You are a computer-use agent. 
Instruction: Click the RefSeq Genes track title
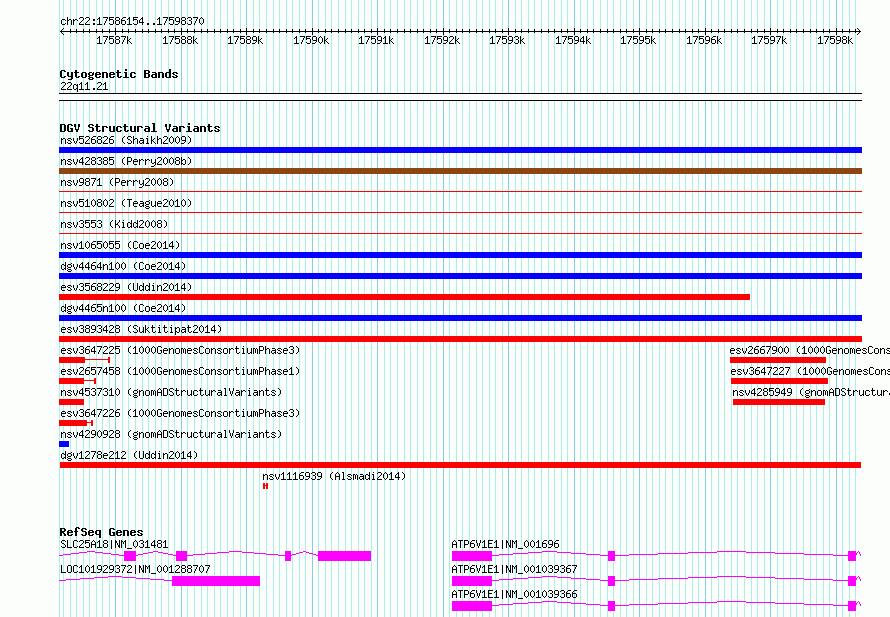[x=101, y=532]
